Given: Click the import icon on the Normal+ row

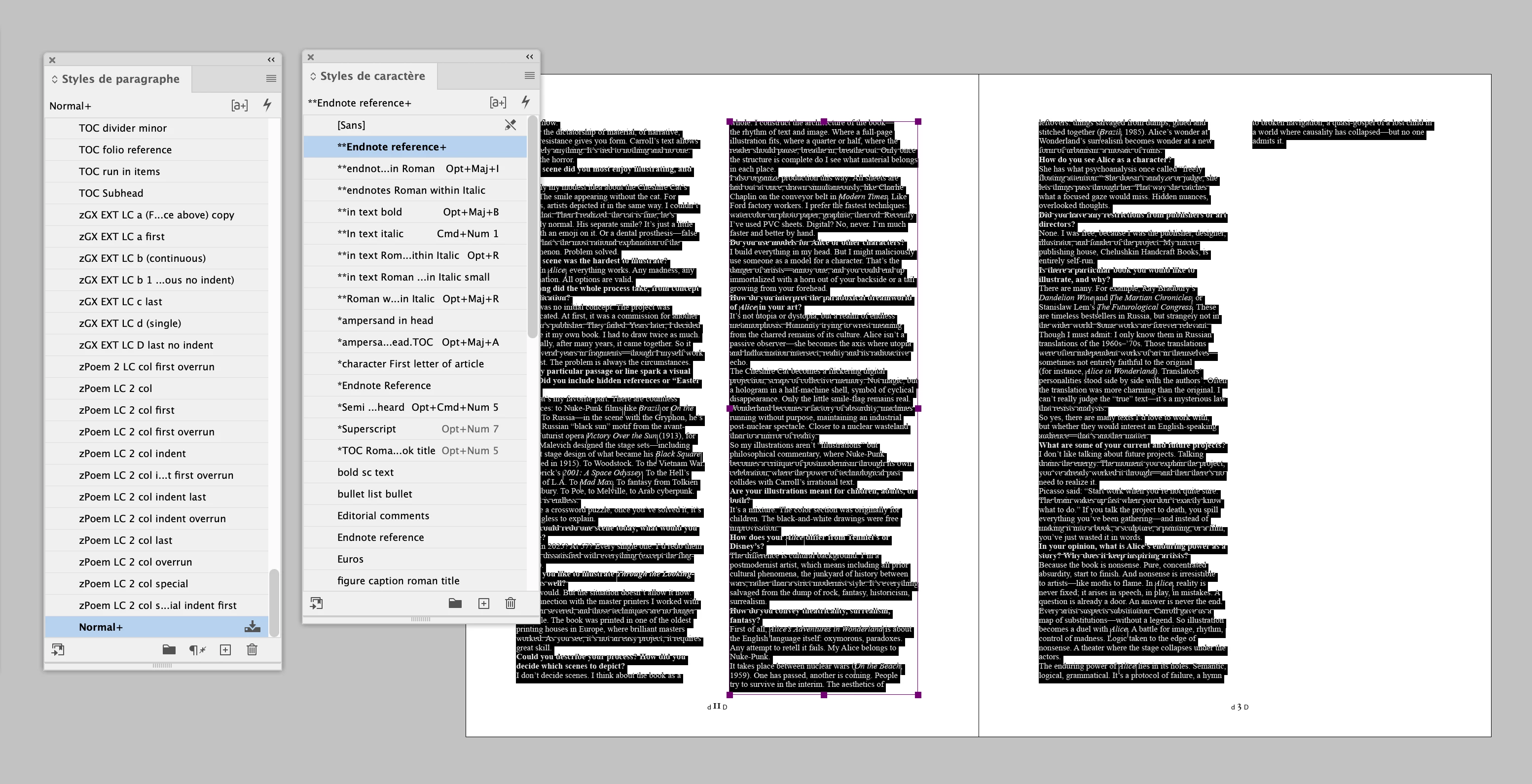Looking at the screenshot, I should (252, 627).
